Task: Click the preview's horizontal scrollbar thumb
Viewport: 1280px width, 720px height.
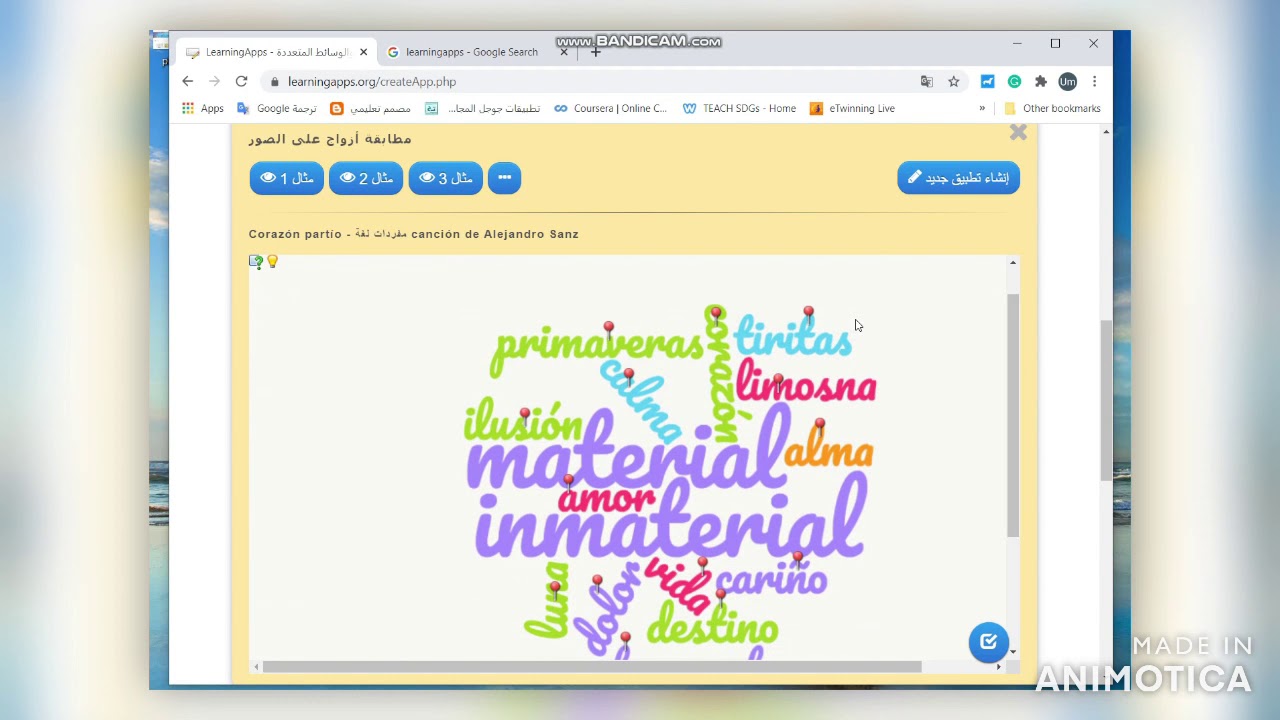Action: 592,667
